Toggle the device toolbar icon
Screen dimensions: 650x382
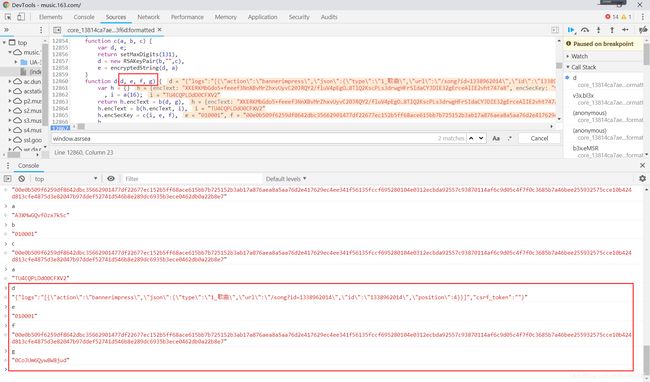(x=21, y=17)
